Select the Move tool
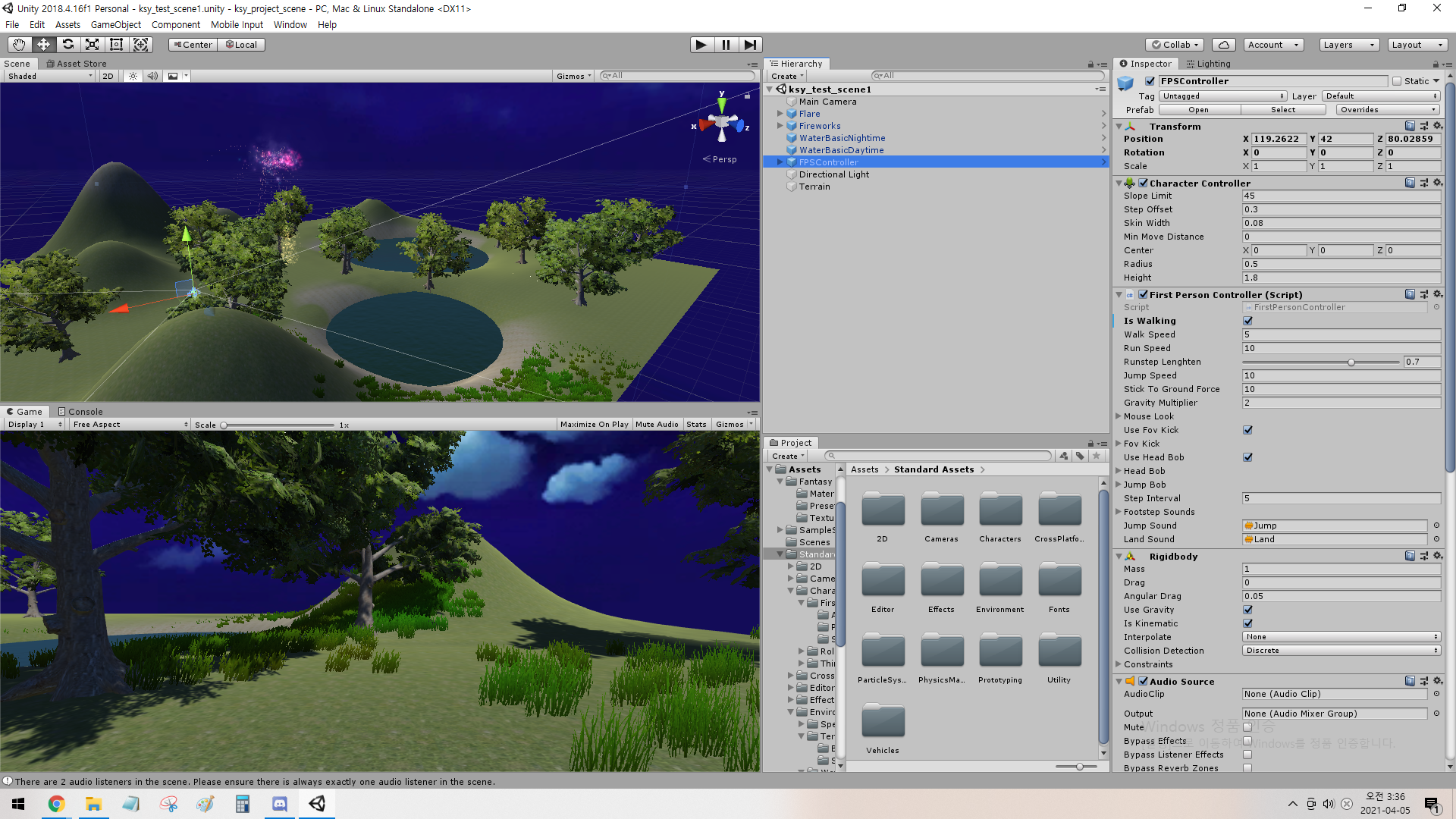This screenshot has width=1456, height=819. [43, 45]
